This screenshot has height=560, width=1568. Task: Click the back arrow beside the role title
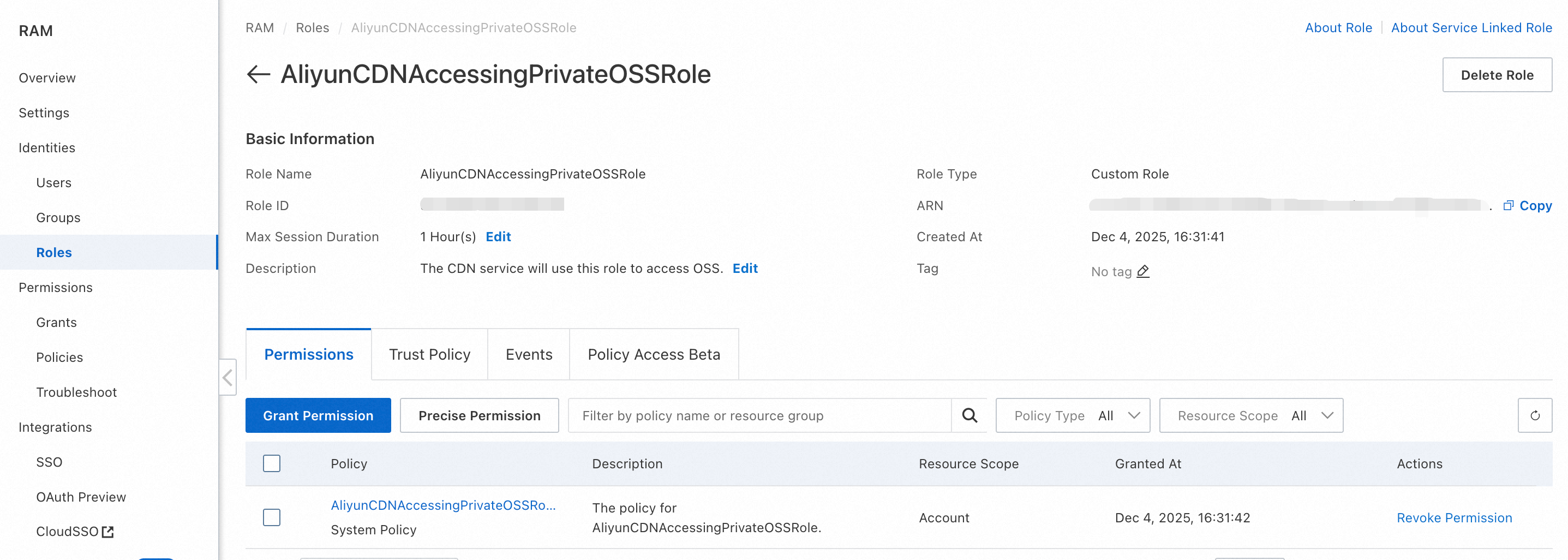point(258,74)
